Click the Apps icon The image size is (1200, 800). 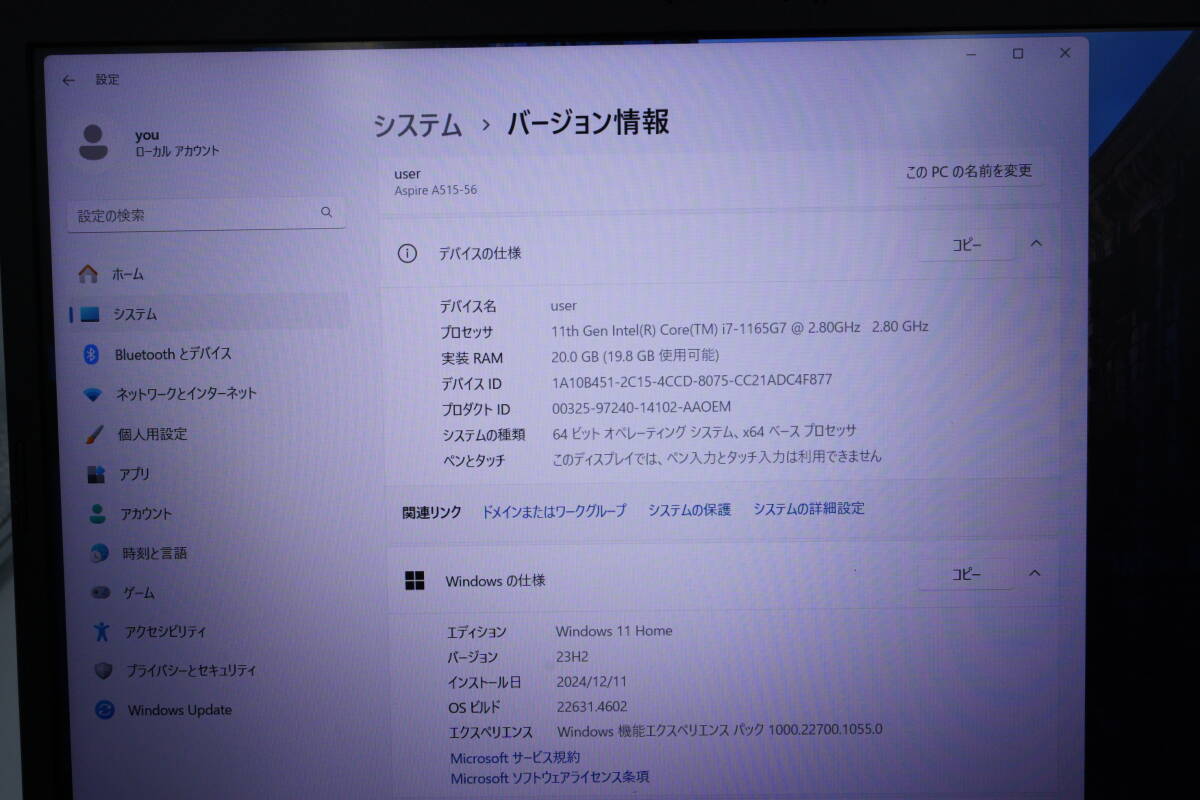pyautogui.click(x=96, y=474)
